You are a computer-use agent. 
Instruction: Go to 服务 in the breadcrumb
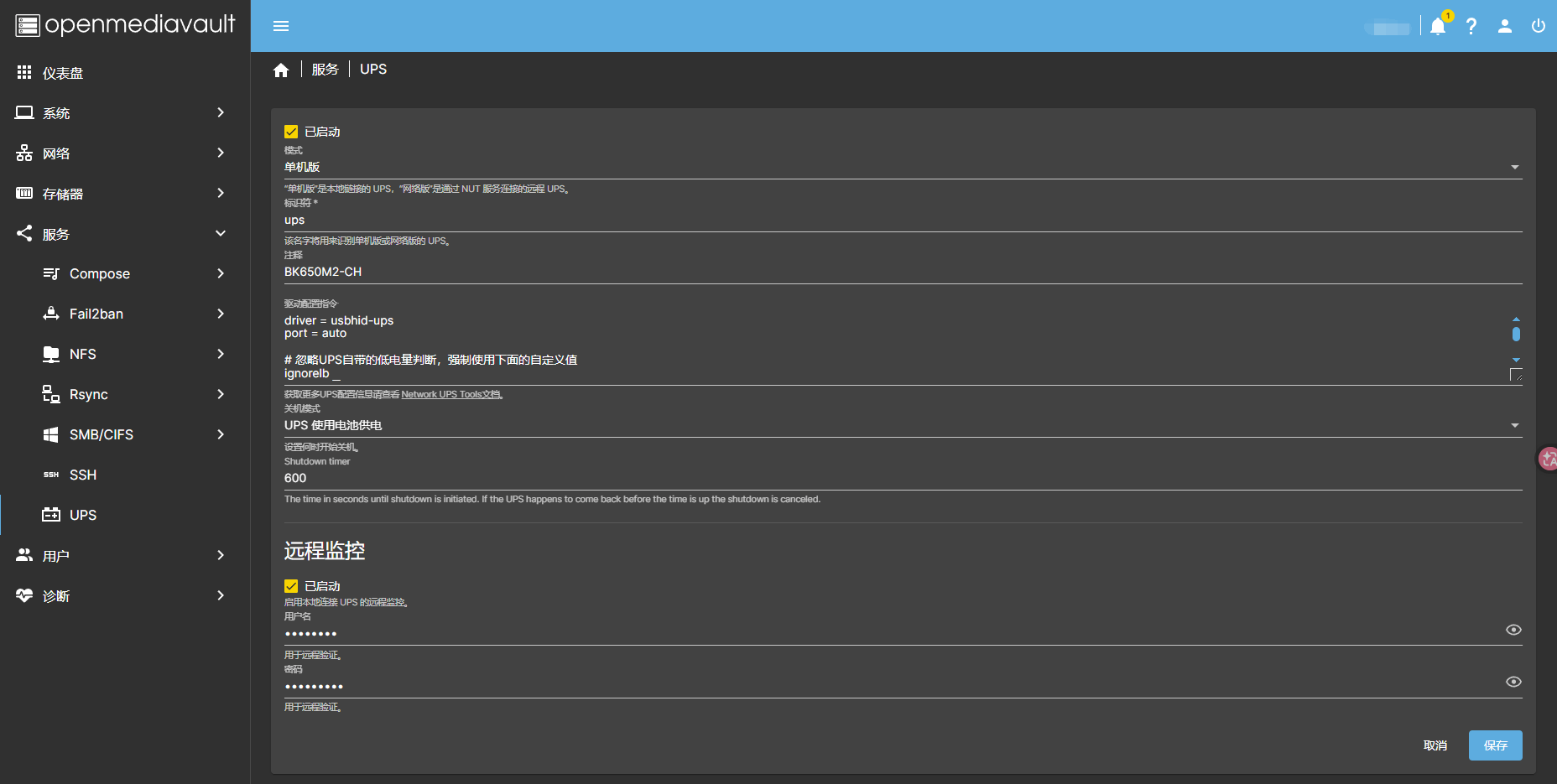325,70
